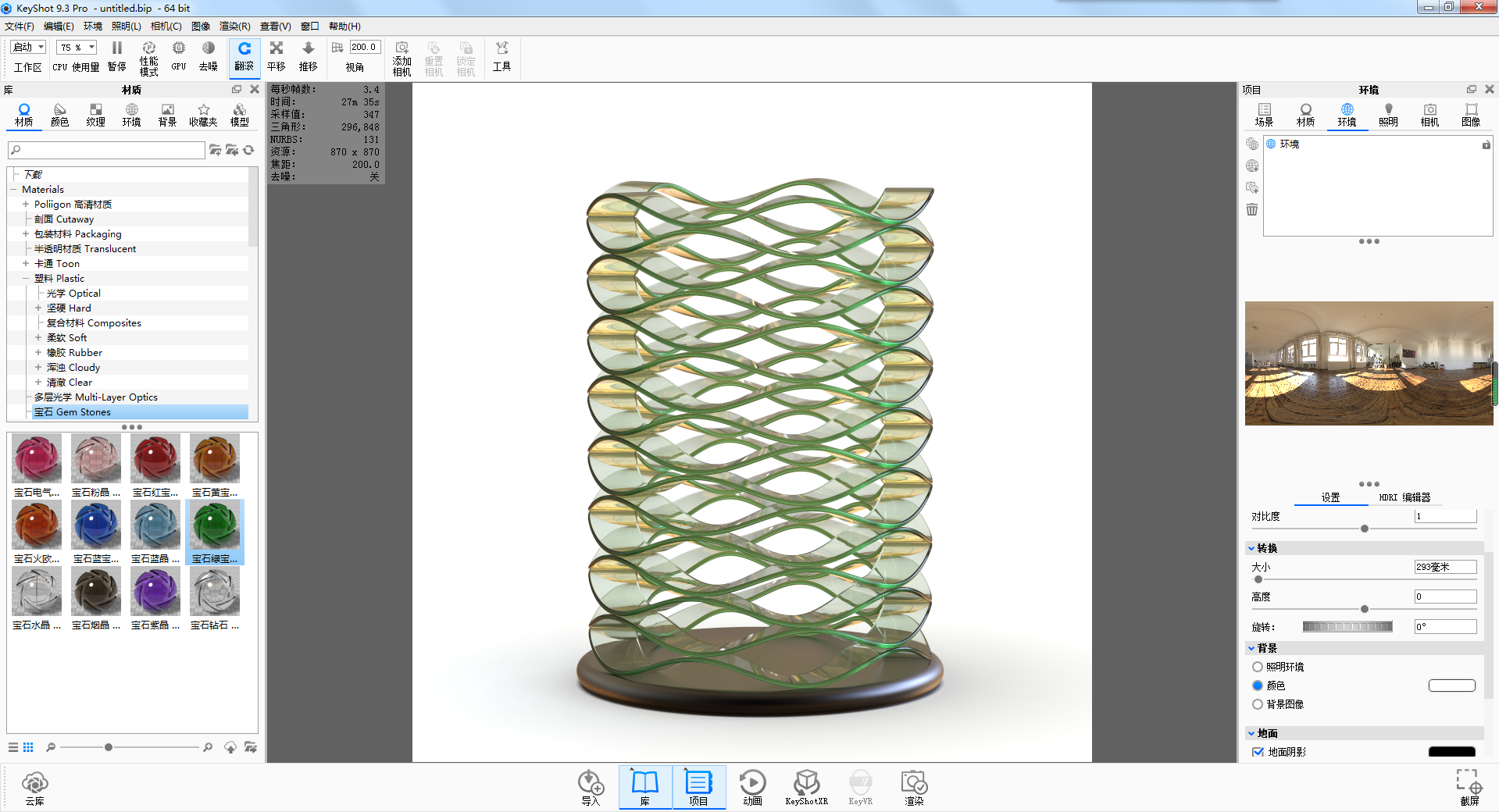Viewport: 1499px width, 812px height.
Task: Expand the 包装材料 Packaging tree node
Action: (26, 234)
